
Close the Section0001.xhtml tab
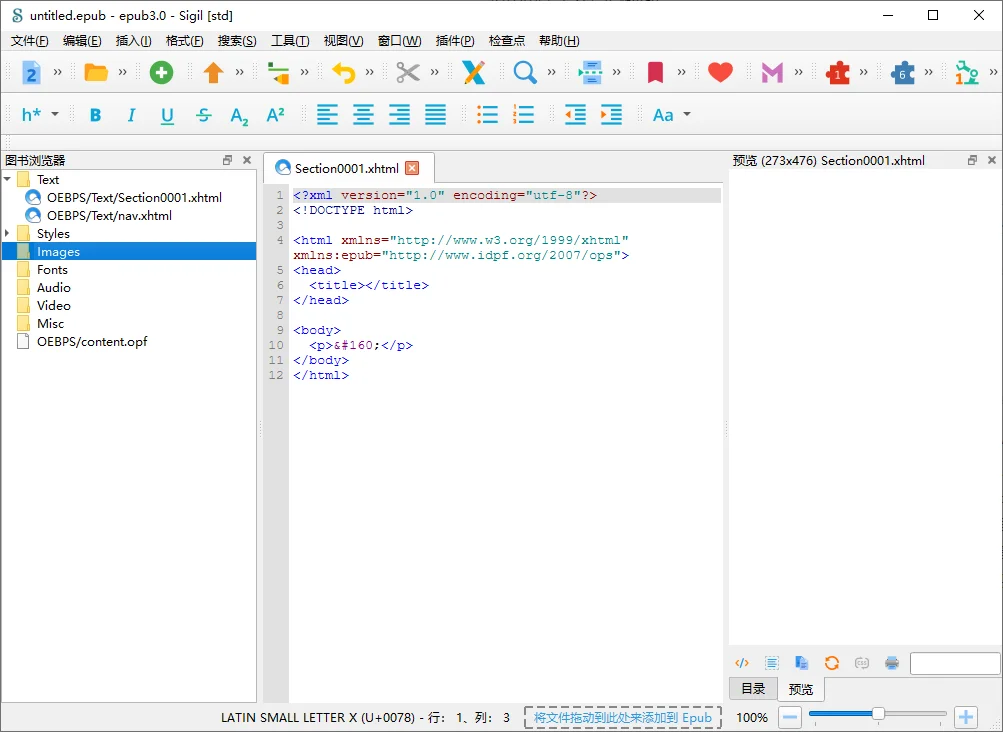413,168
